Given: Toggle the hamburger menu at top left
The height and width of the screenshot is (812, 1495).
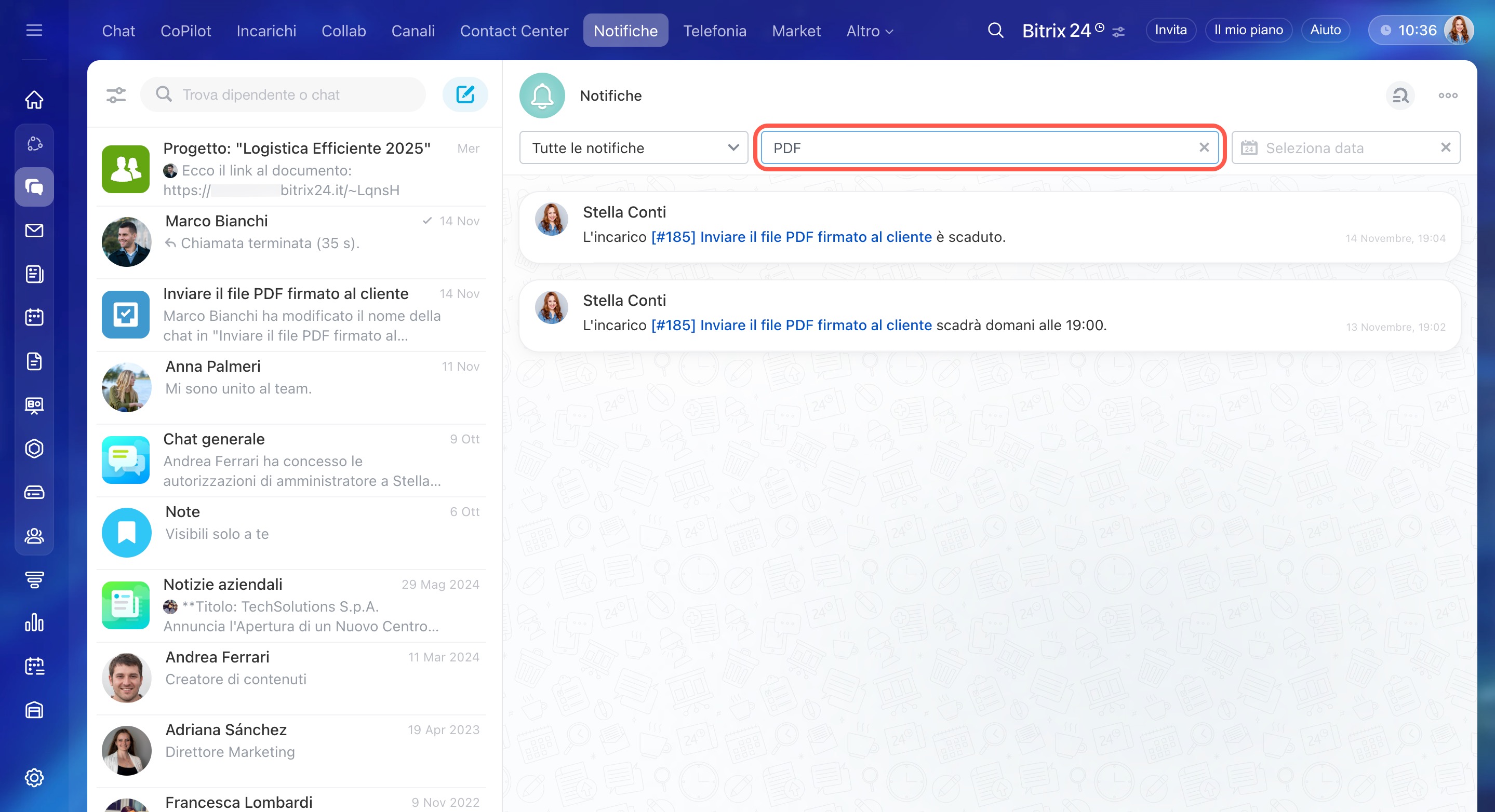Looking at the screenshot, I should point(34,30).
